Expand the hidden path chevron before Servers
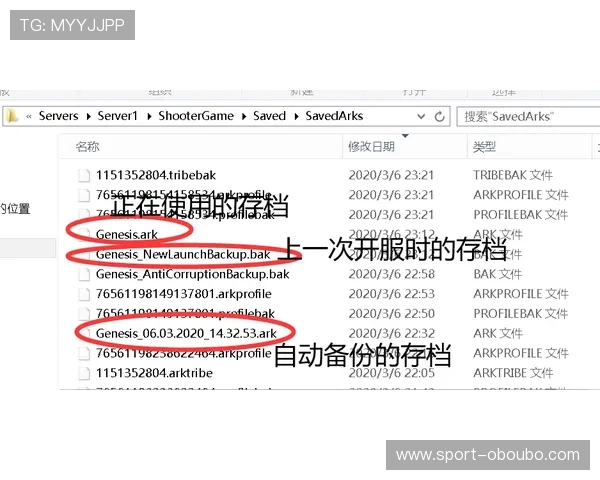The width and height of the screenshot is (600, 480). (29, 116)
